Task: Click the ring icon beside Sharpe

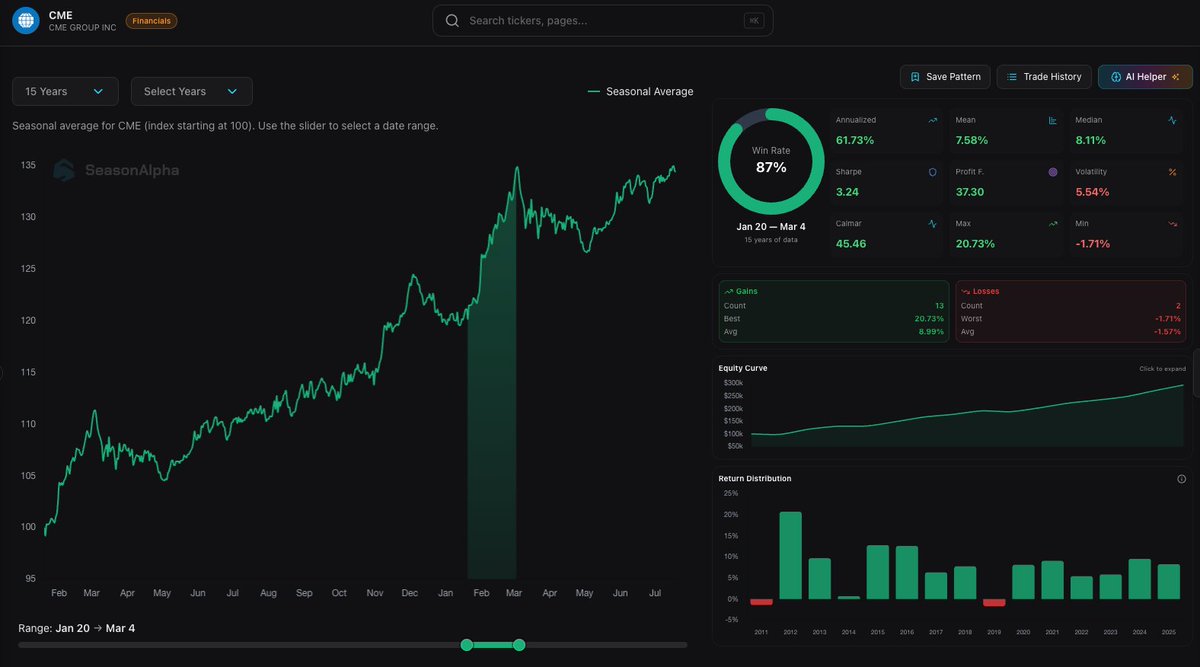Action: [x=931, y=172]
